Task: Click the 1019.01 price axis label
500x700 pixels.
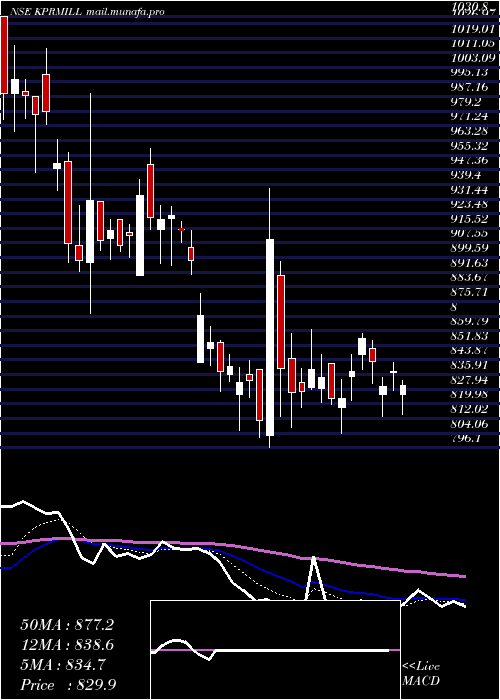Action: pos(473,29)
